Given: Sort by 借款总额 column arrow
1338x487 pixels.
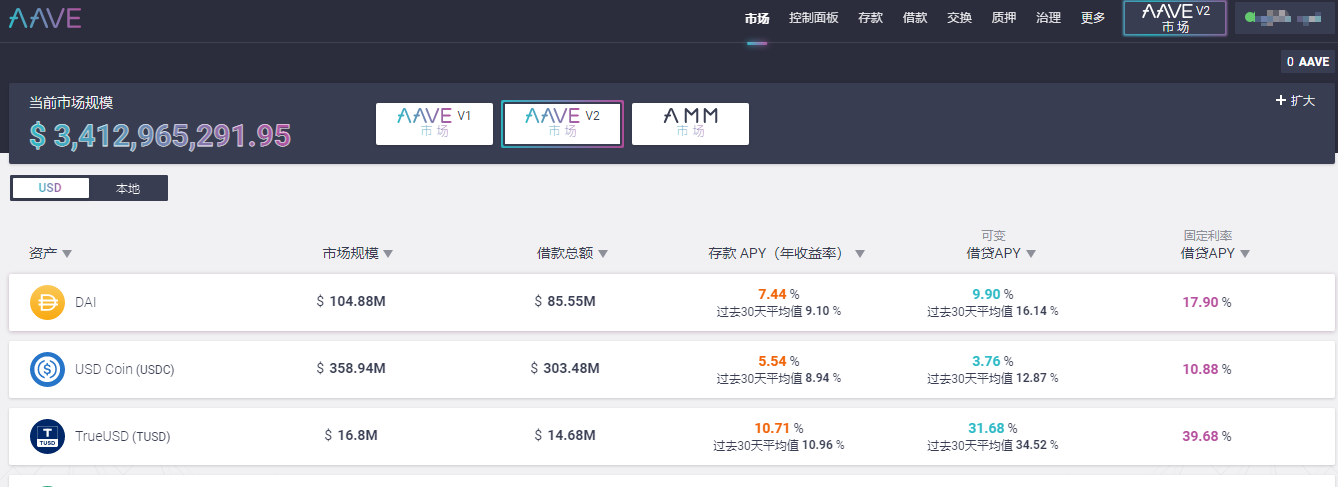Looking at the screenshot, I should [x=603, y=254].
